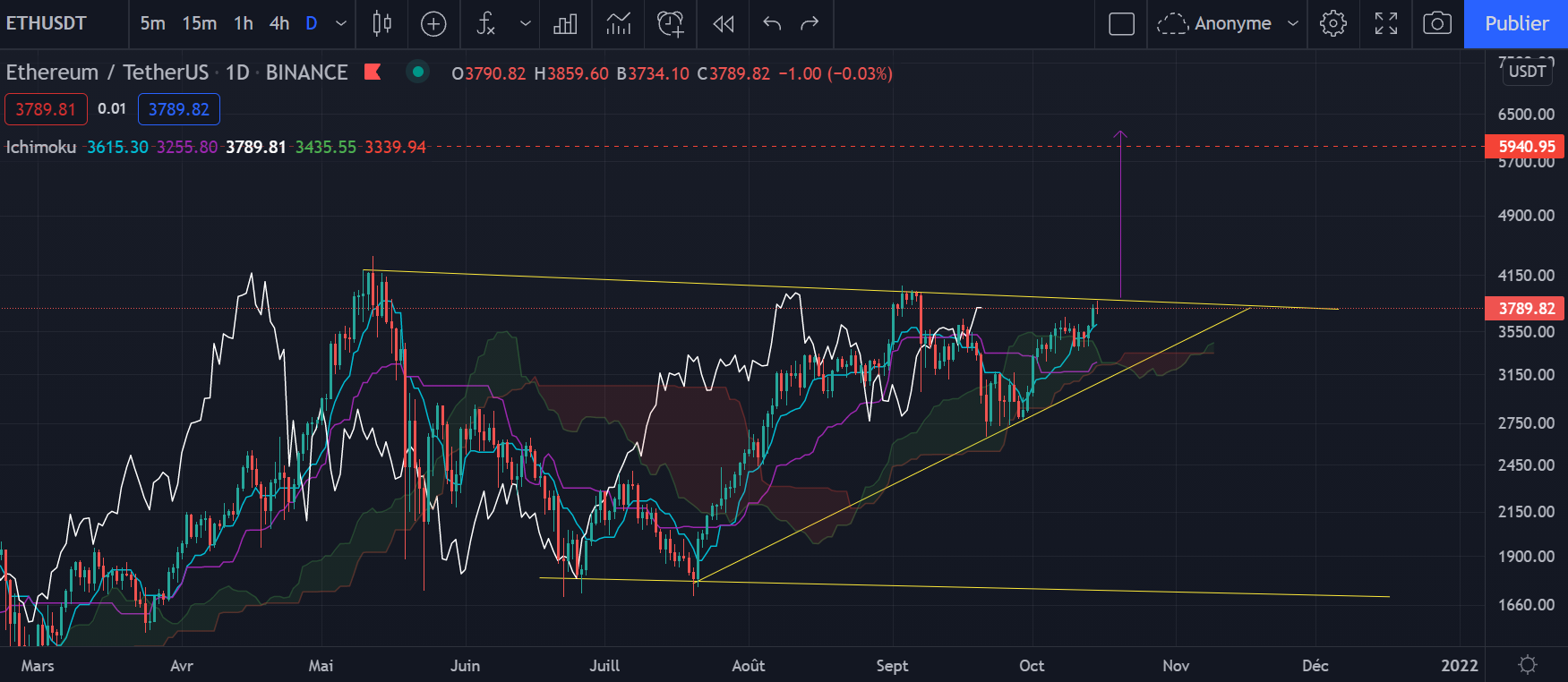Expand the timeframe interval dropdown arrow
This screenshot has height=682, width=1568.
(x=341, y=24)
